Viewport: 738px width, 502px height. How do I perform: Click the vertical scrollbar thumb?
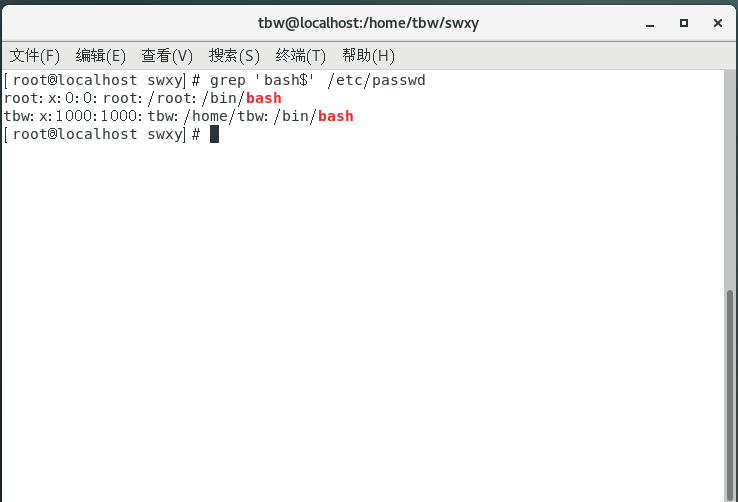(x=730, y=395)
